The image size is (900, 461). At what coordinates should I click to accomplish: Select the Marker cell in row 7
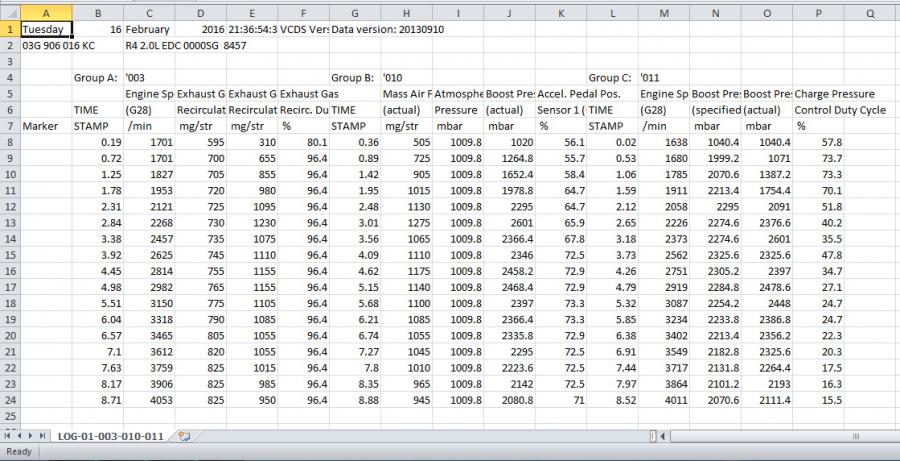pyautogui.click(x=46, y=126)
